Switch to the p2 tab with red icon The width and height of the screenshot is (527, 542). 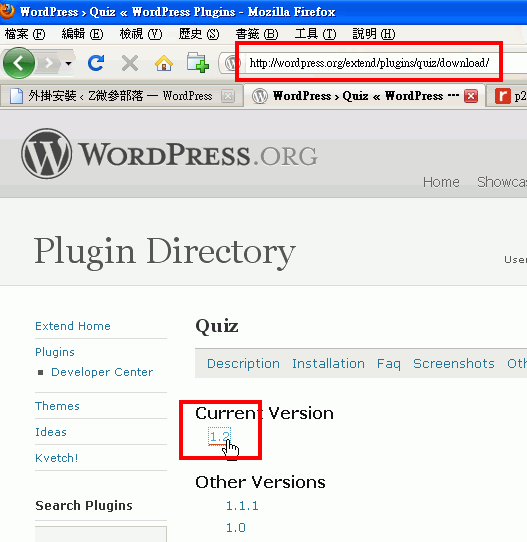click(507, 96)
